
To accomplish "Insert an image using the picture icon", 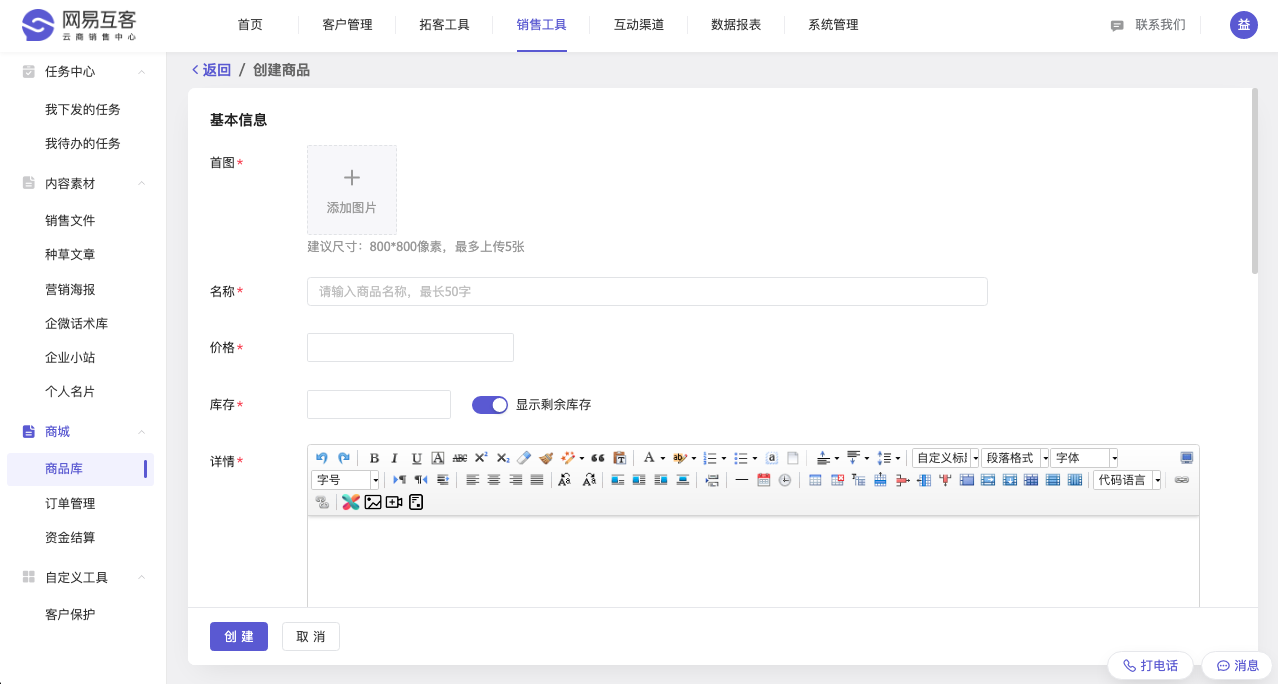I will [373, 502].
